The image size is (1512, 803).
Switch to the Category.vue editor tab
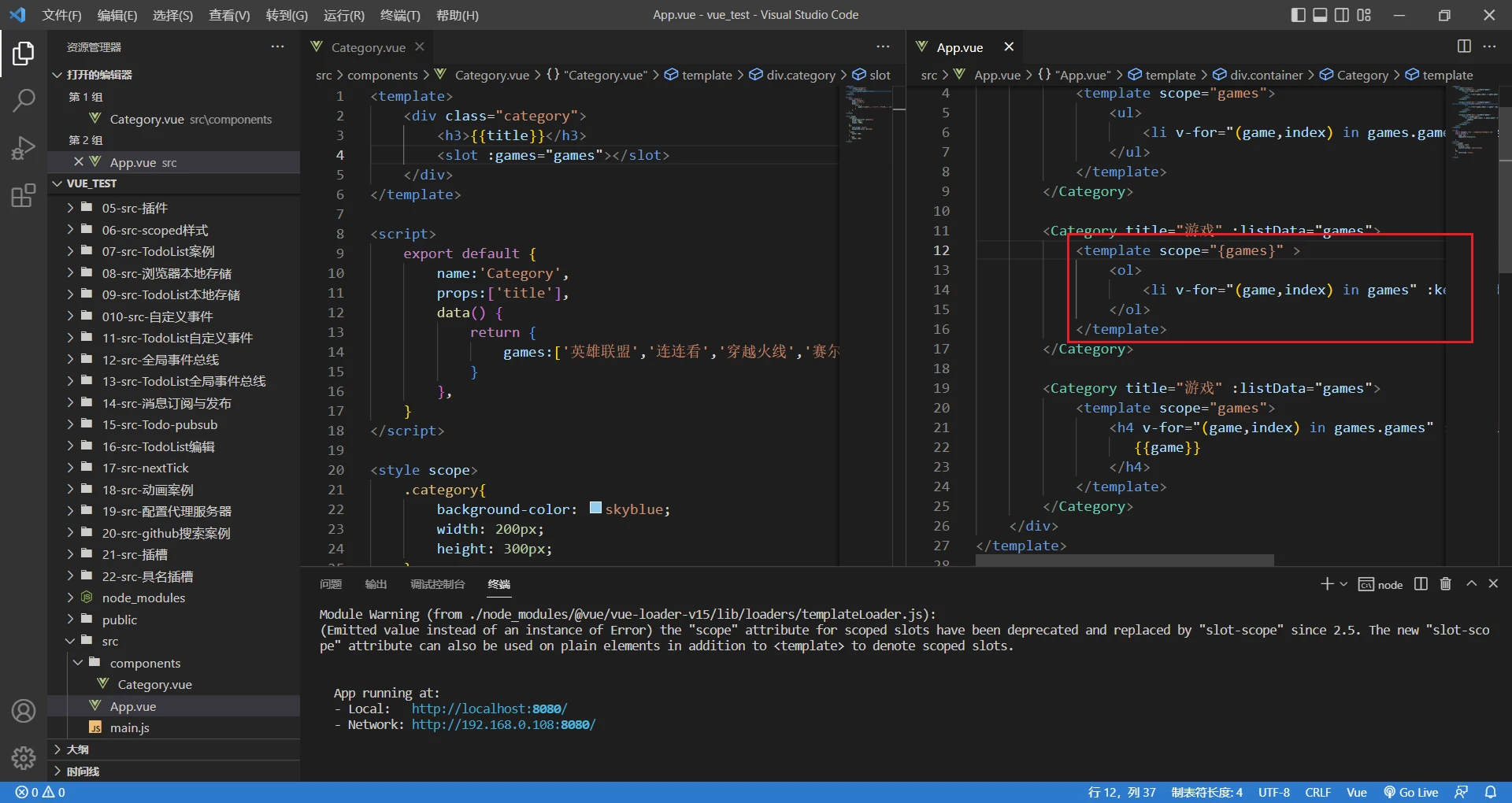(368, 47)
